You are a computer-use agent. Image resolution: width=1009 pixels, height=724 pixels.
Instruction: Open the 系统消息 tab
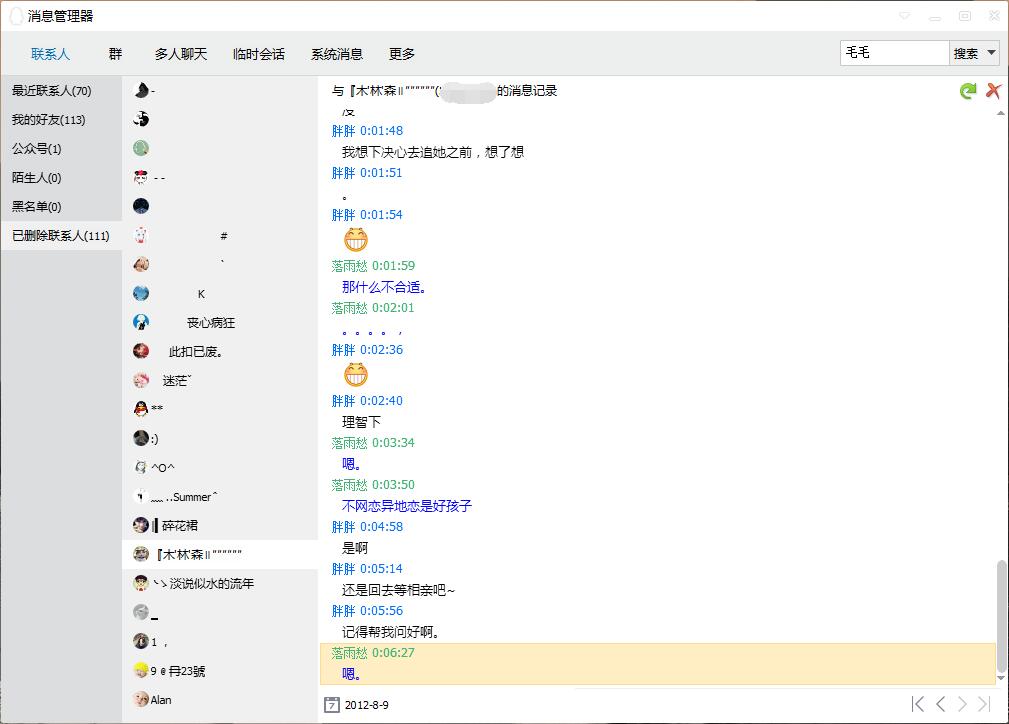pos(337,54)
